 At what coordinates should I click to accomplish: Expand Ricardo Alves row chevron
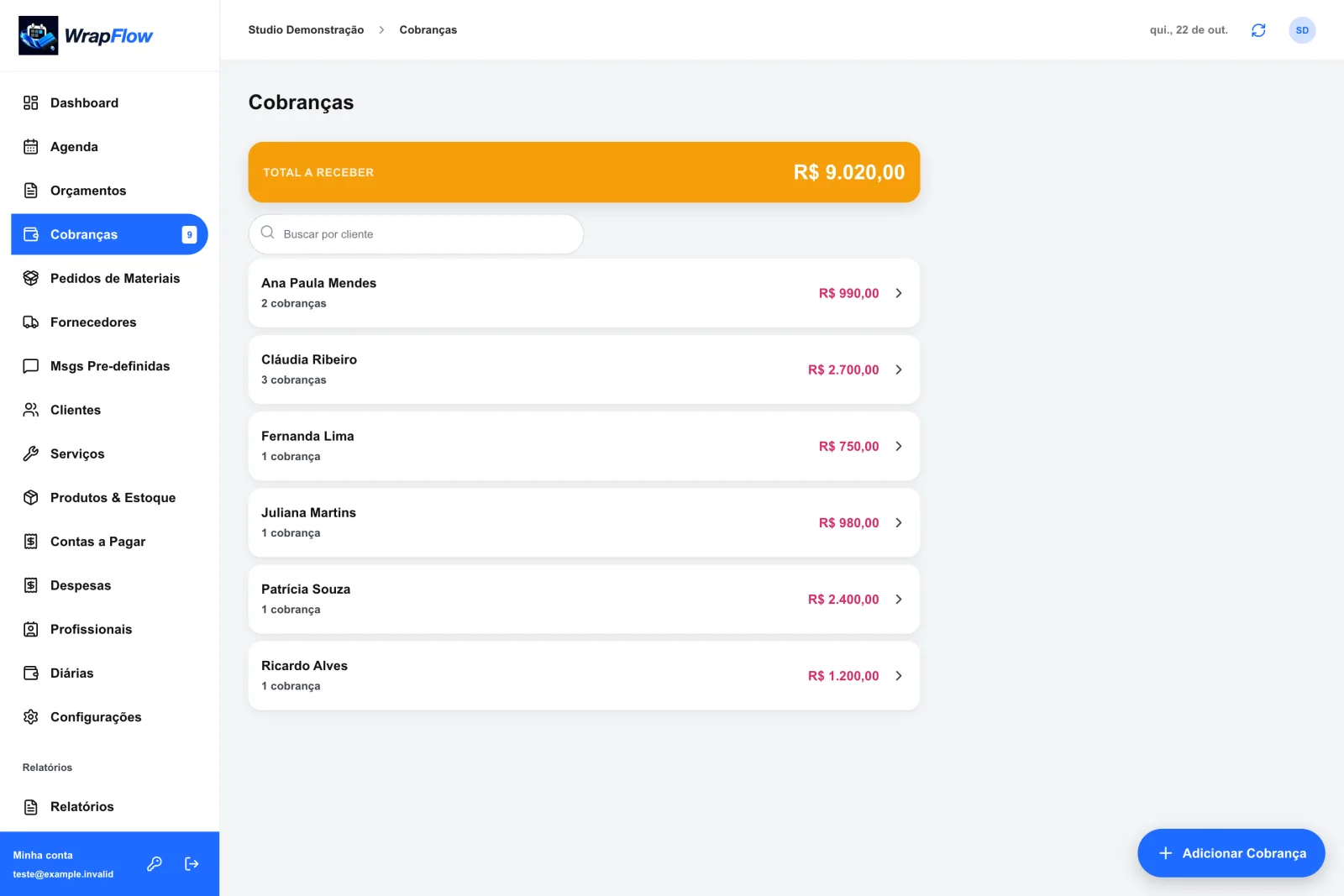(899, 676)
